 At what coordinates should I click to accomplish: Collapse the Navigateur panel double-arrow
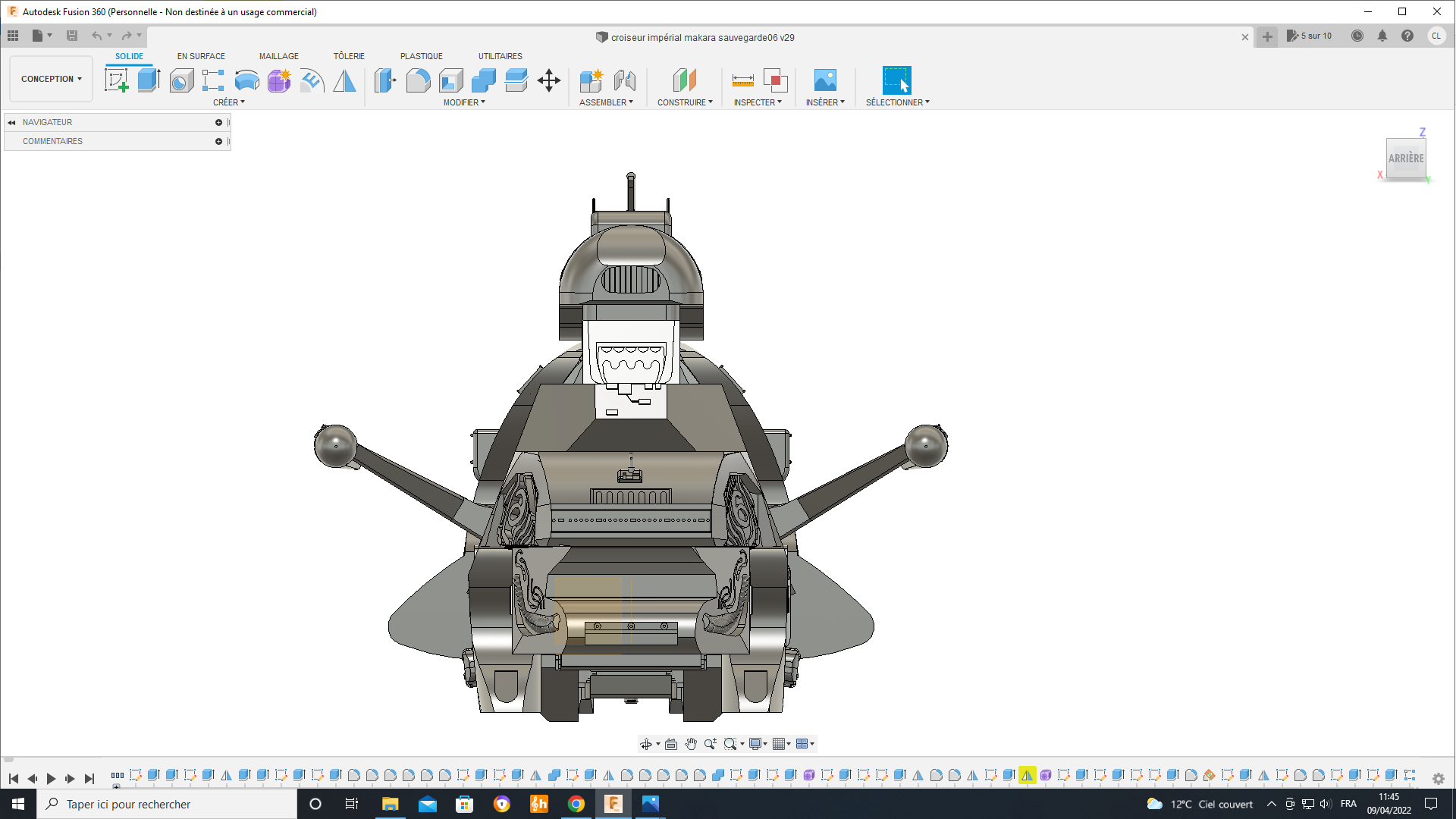click(11, 122)
